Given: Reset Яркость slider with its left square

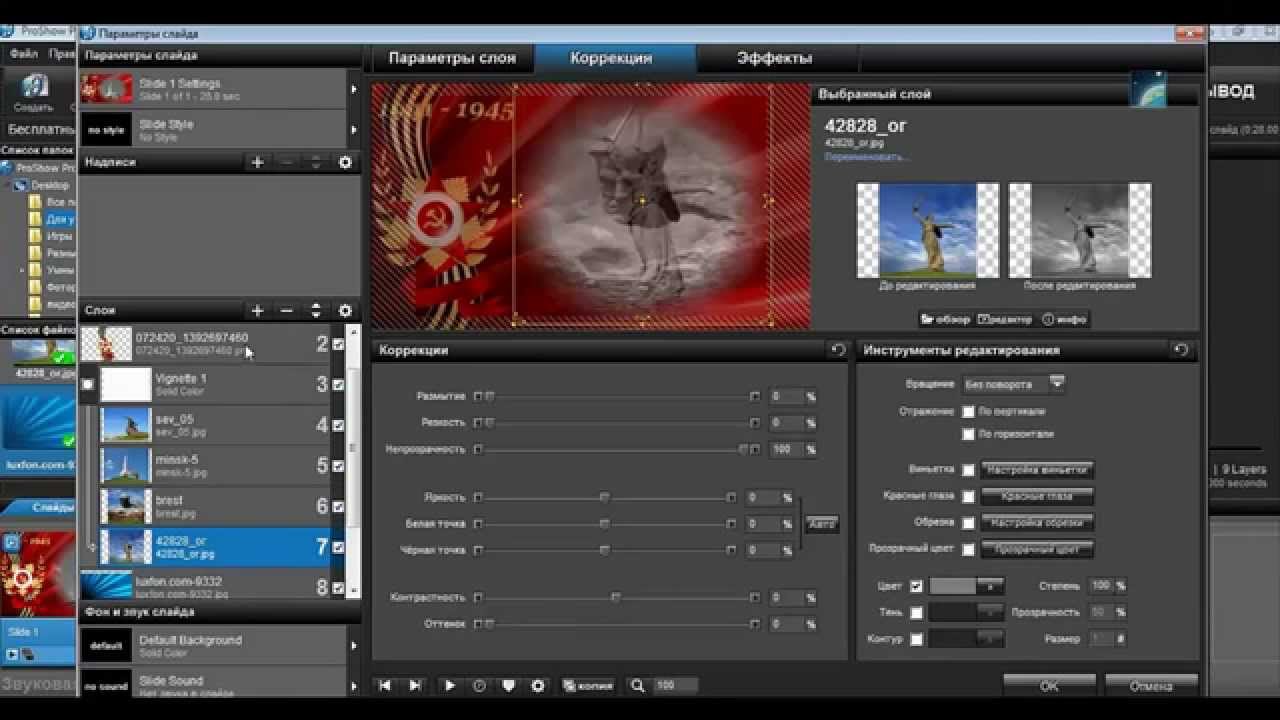Looking at the screenshot, I should coord(478,497).
